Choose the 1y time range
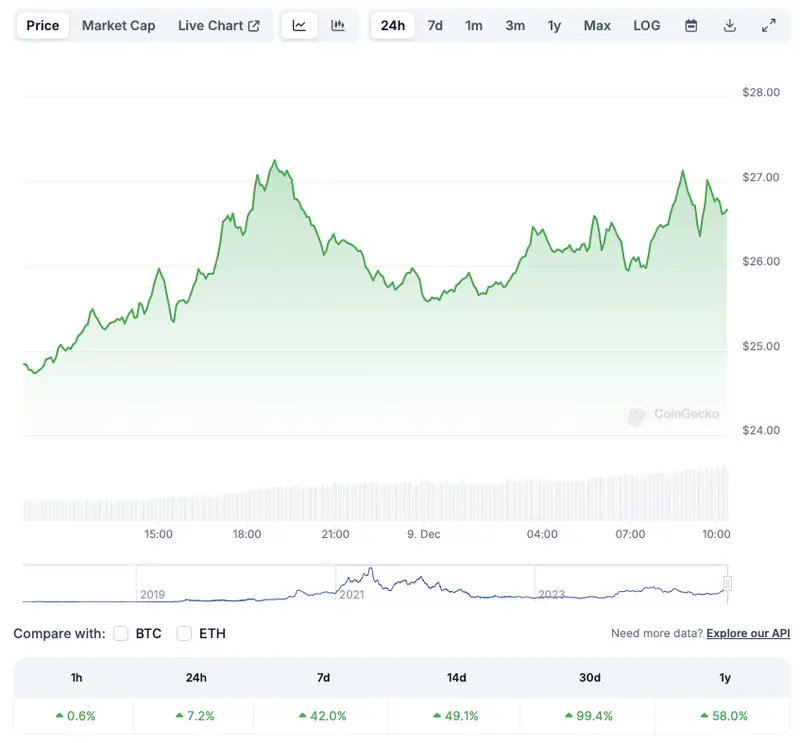The image size is (800, 743). point(554,26)
